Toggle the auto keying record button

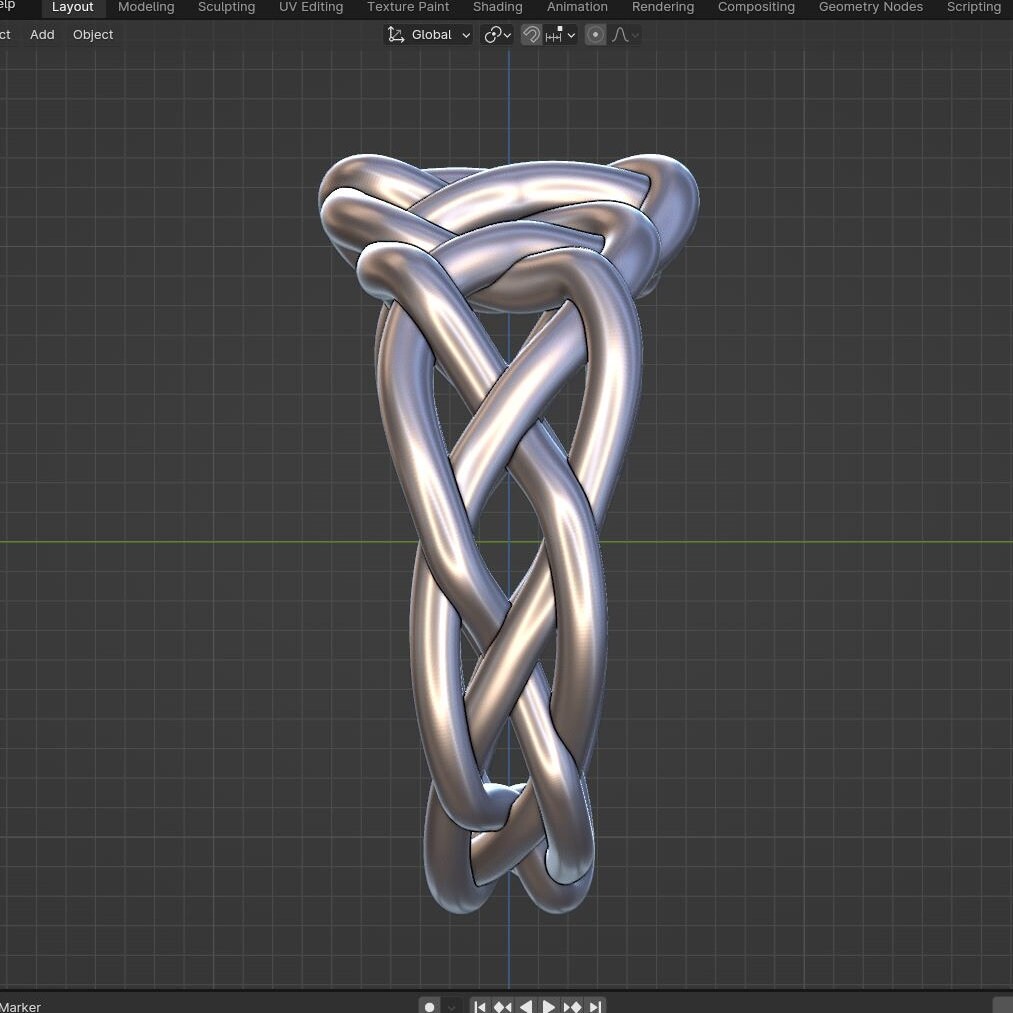[429, 1007]
